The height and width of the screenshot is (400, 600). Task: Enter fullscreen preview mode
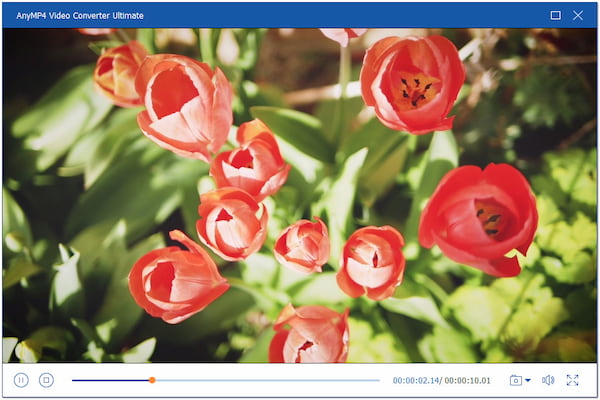[x=573, y=380]
